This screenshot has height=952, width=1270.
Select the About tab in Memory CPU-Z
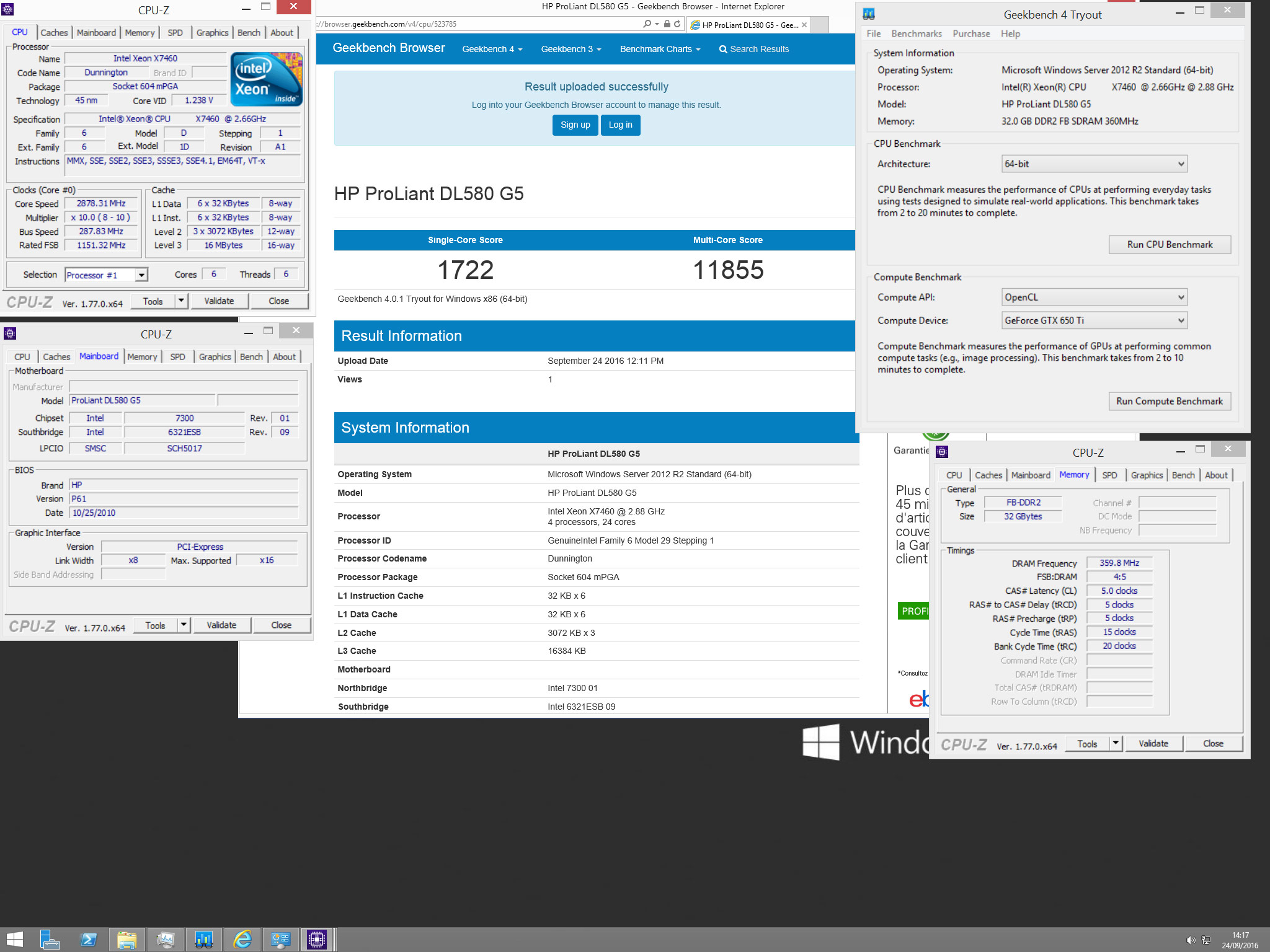(1216, 475)
